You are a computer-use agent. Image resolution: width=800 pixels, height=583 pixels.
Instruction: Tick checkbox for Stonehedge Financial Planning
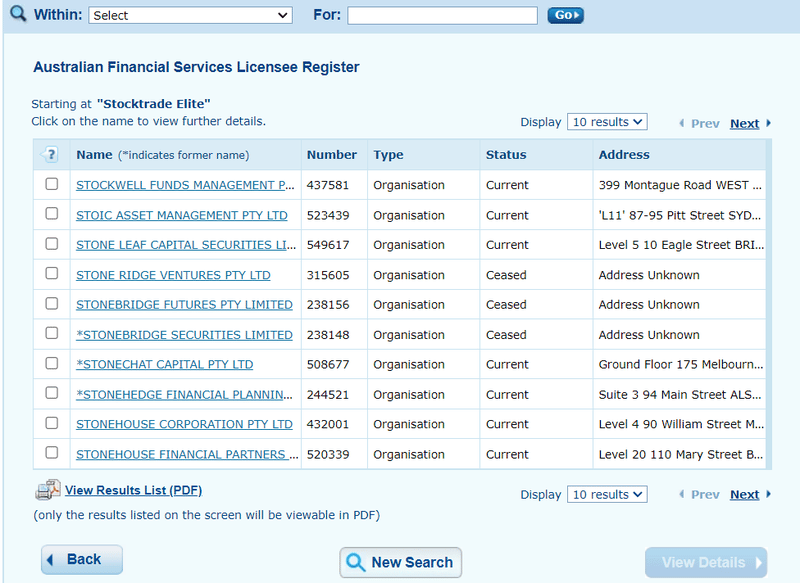point(52,393)
